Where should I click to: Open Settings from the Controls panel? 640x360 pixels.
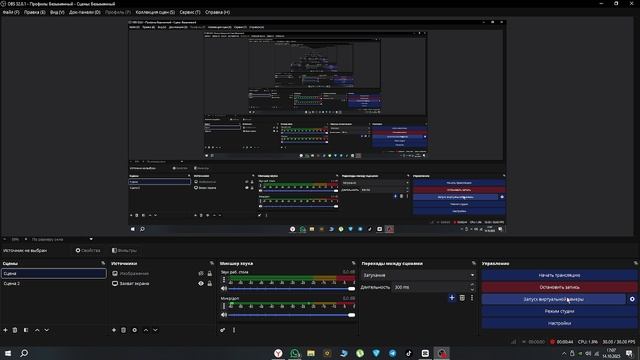(559, 323)
